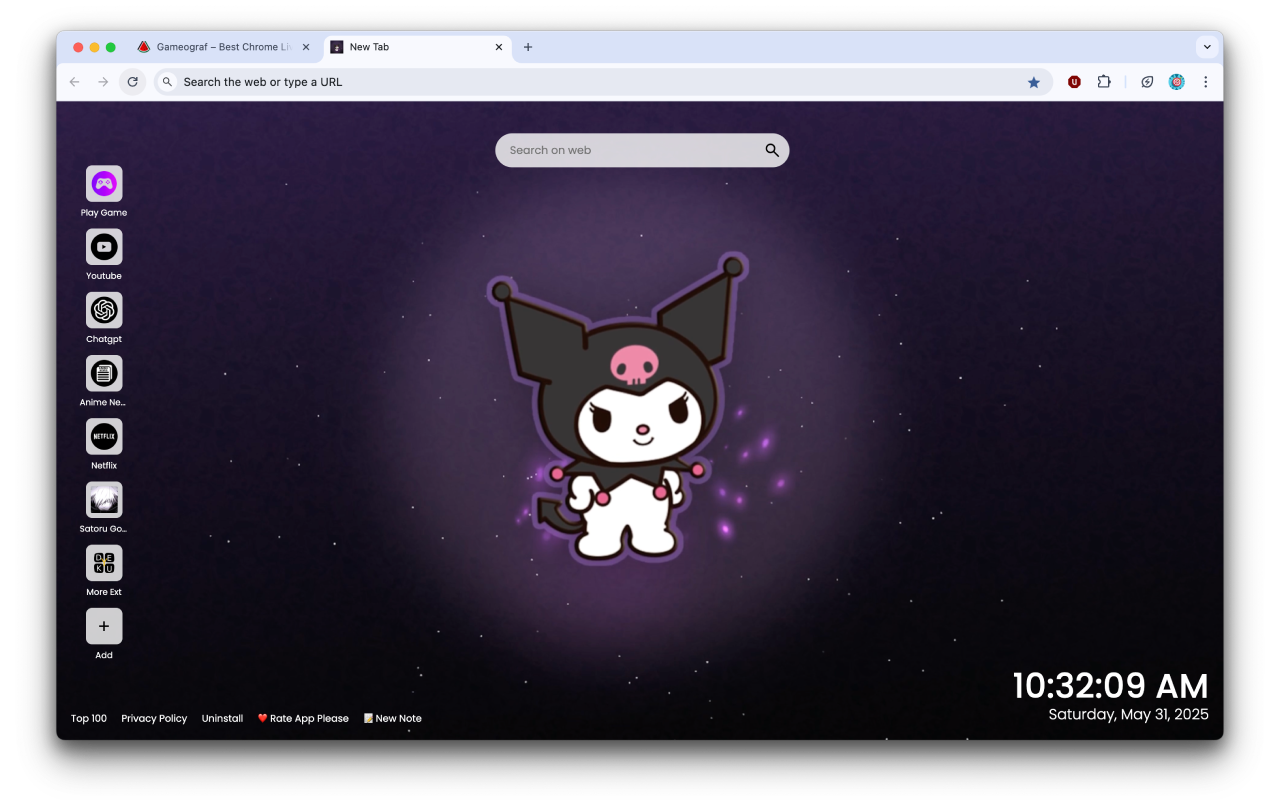Open the Netflix shortcut icon

pos(104,437)
